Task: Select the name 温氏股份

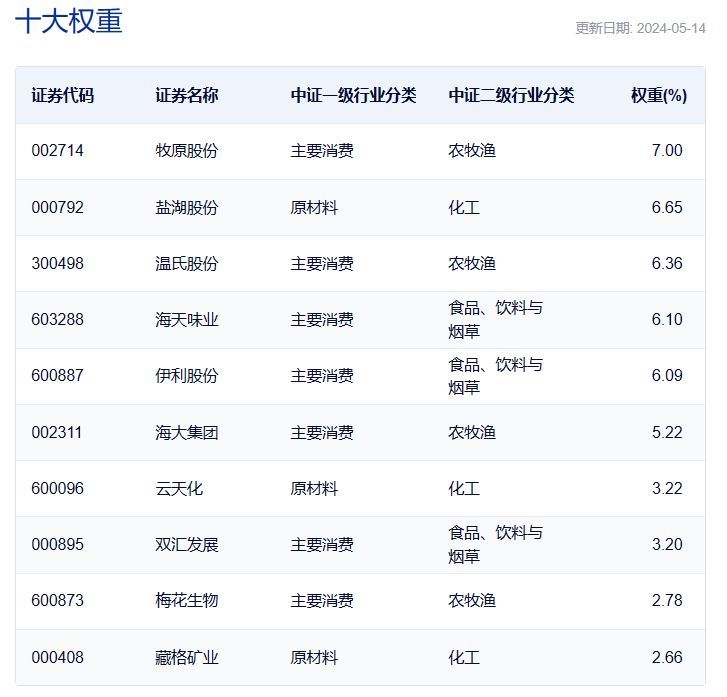Action: coord(186,263)
